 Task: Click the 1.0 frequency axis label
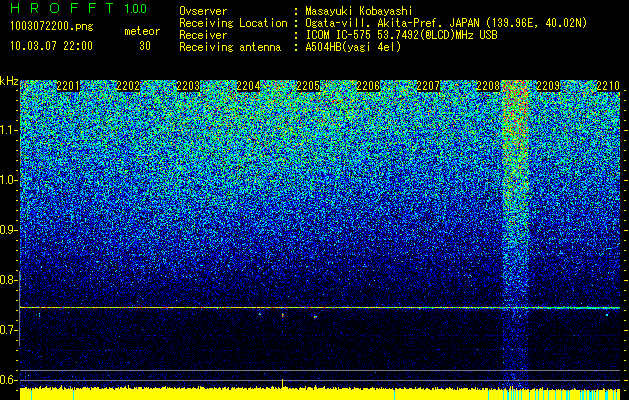[9, 180]
